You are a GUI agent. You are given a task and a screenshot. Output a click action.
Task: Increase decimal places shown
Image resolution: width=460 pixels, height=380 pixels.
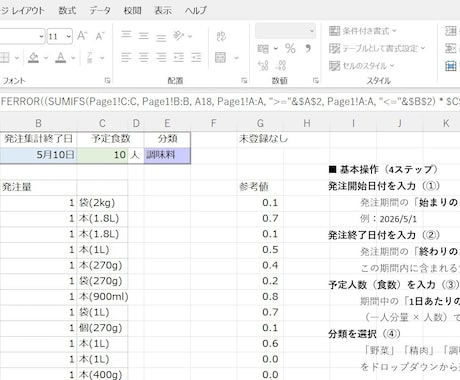pyautogui.click(x=263, y=65)
